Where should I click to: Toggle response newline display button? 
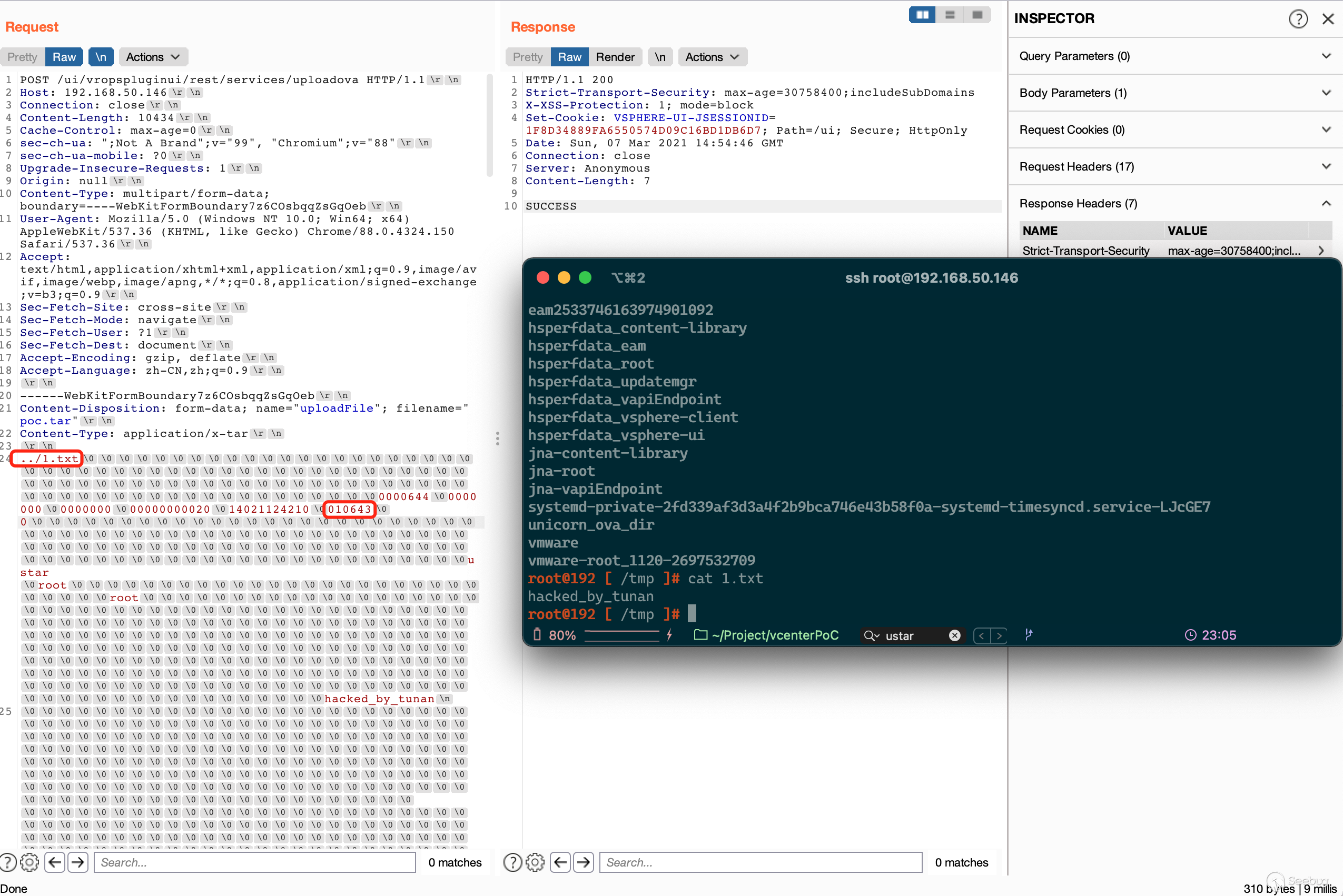[x=660, y=57]
